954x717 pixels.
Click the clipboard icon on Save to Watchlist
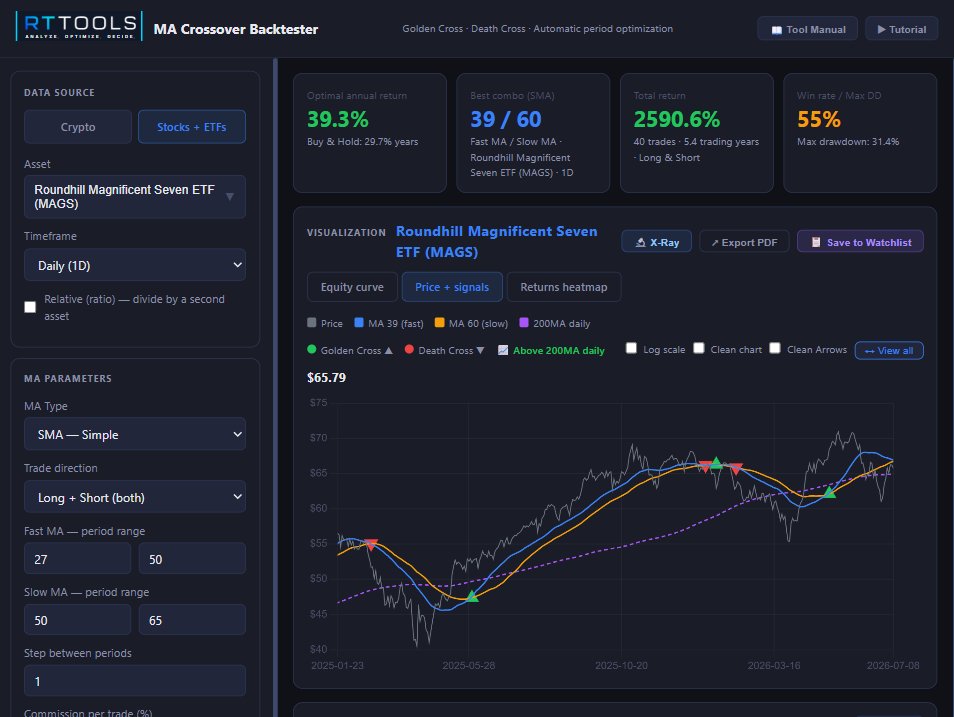coord(816,242)
